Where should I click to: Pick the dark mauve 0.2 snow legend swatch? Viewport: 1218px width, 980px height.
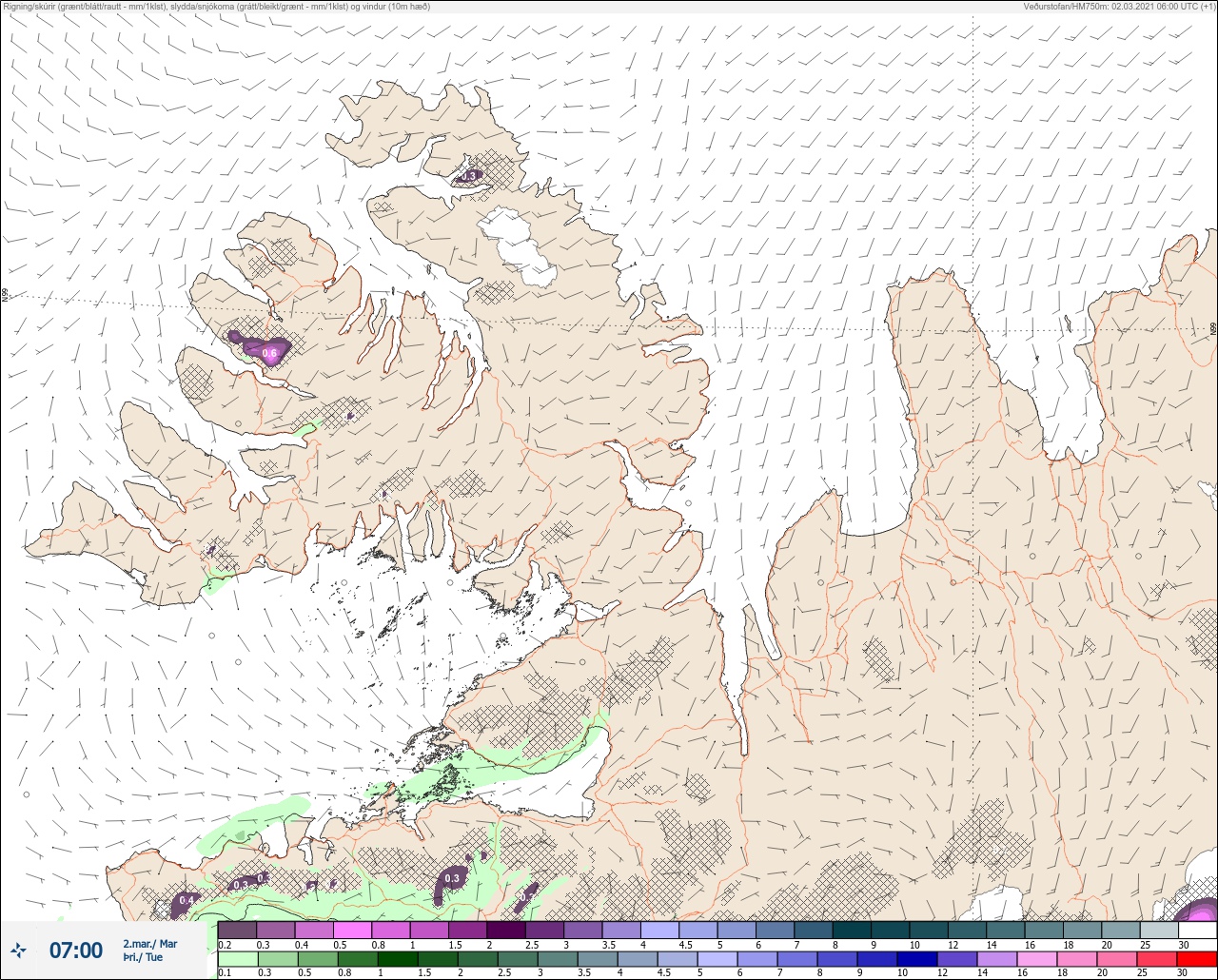coord(237,930)
